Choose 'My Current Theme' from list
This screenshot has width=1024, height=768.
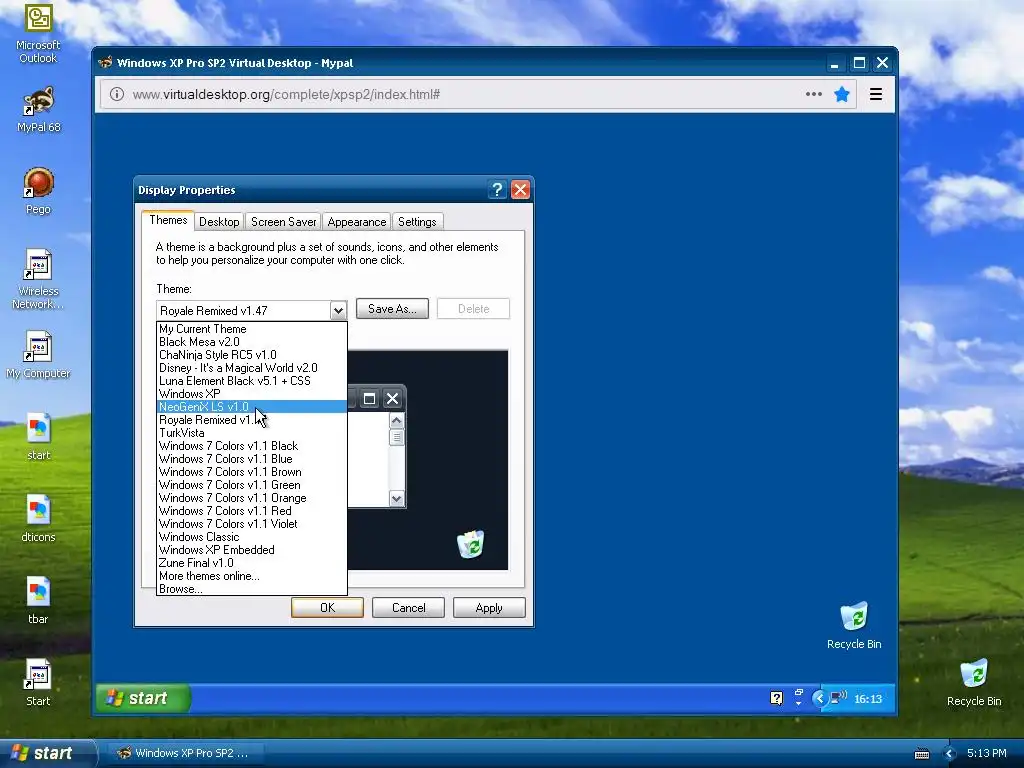(x=251, y=328)
